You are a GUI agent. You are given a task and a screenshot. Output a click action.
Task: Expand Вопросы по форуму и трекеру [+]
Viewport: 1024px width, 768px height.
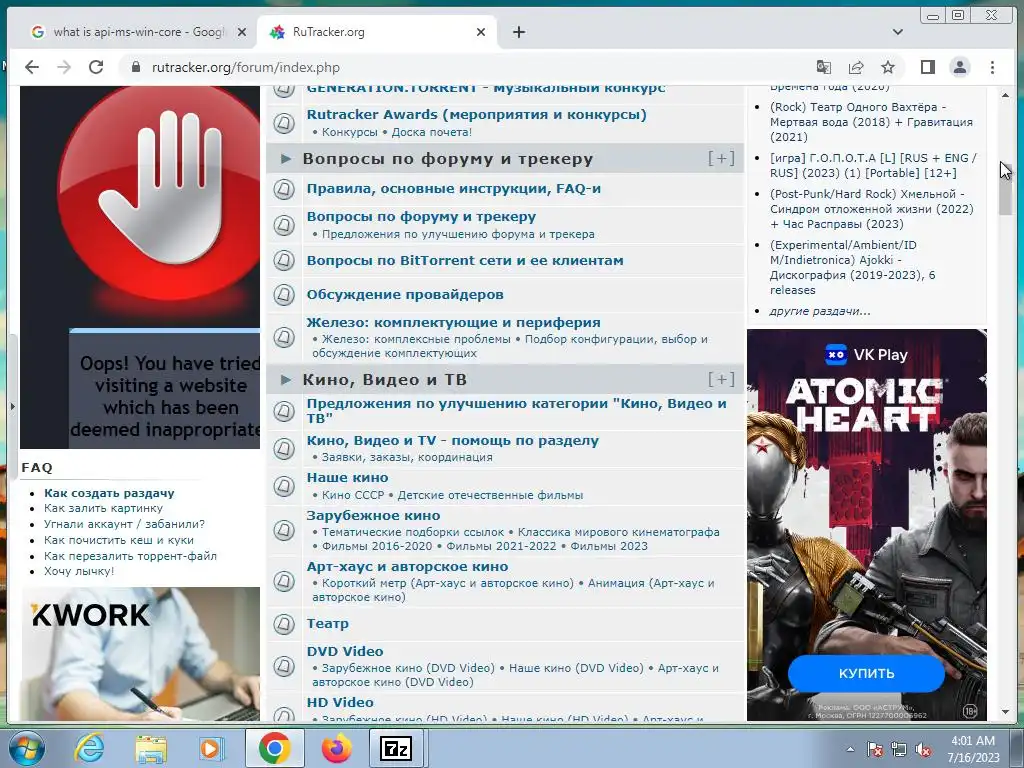pyautogui.click(x=722, y=159)
